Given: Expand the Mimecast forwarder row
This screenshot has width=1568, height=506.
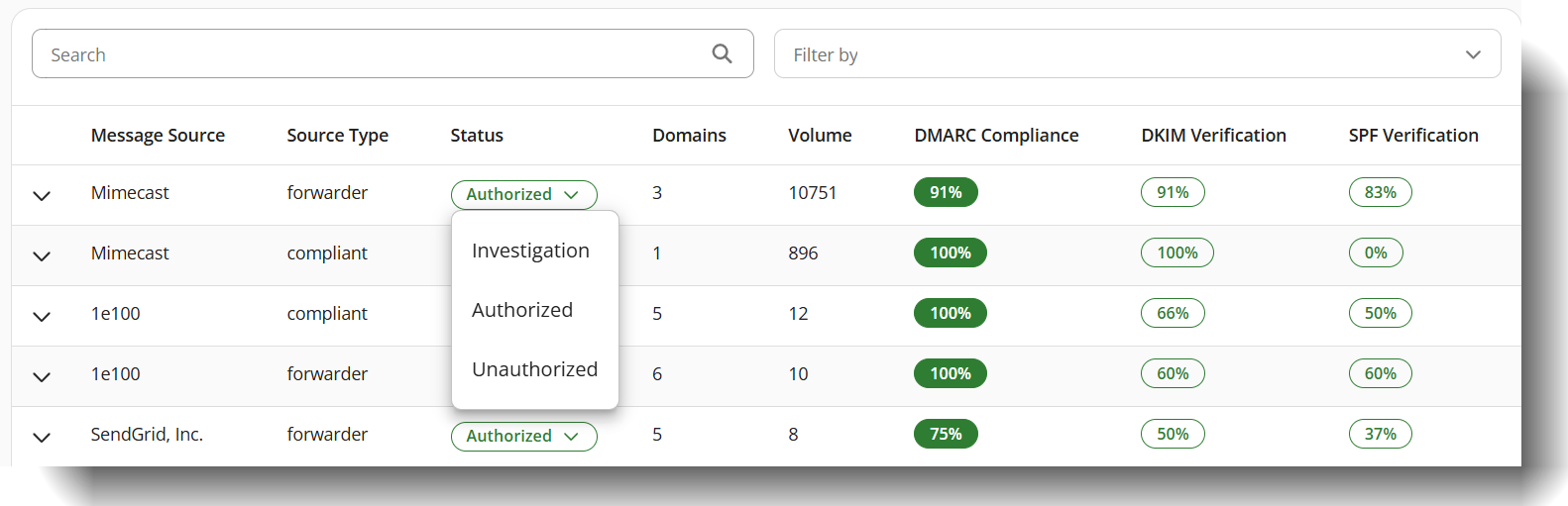Looking at the screenshot, I should (x=42, y=195).
